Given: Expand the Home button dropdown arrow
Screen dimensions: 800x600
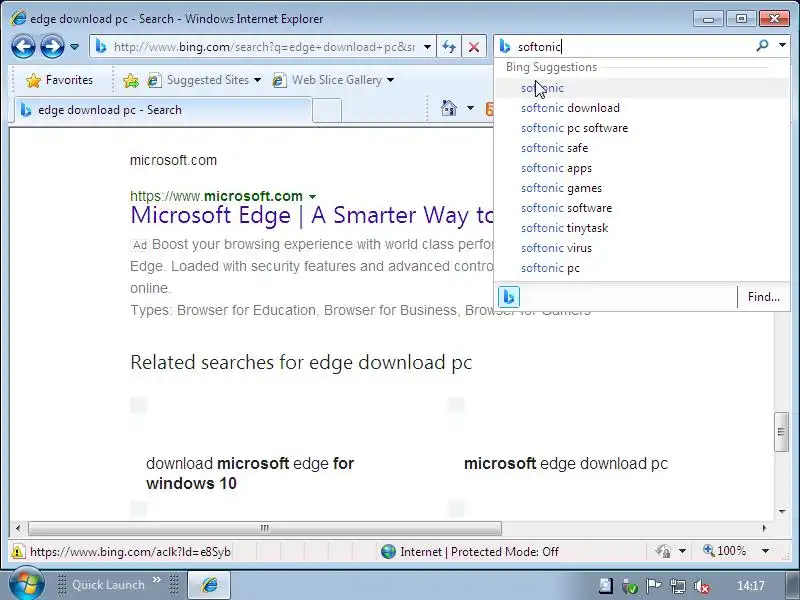Looking at the screenshot, I should click(x=470, y=108).
